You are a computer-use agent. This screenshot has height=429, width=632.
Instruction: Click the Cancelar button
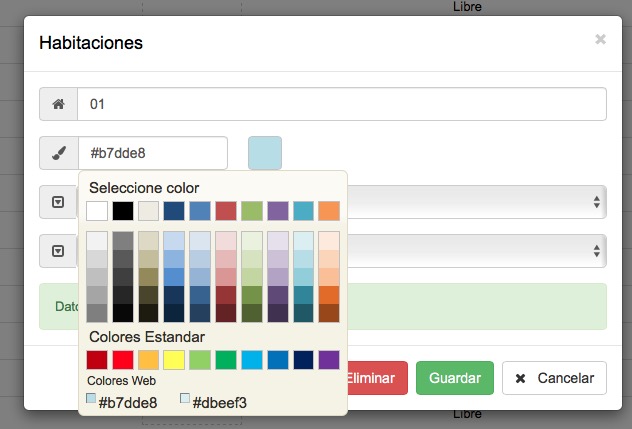554,378
